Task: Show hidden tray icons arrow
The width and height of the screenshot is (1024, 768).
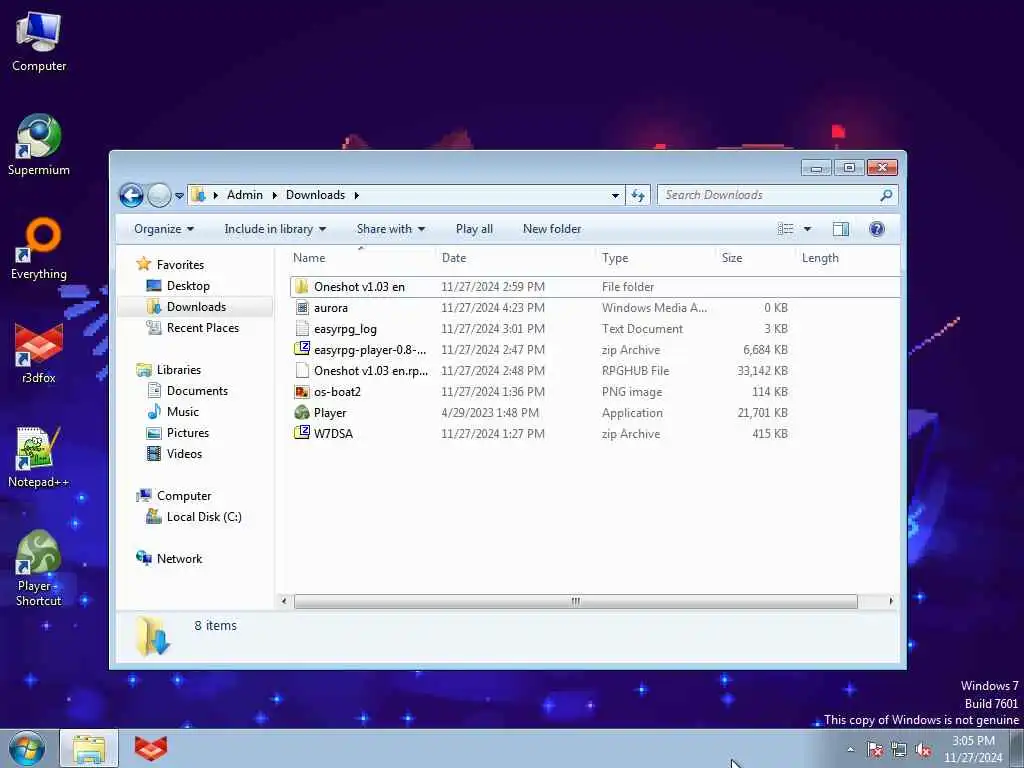Action: [x=850, y=749]
